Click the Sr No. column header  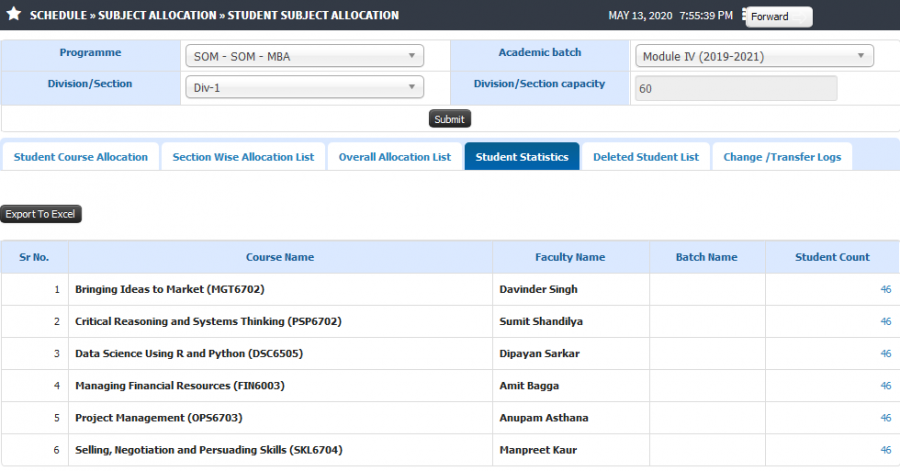[x=34, y=257]
